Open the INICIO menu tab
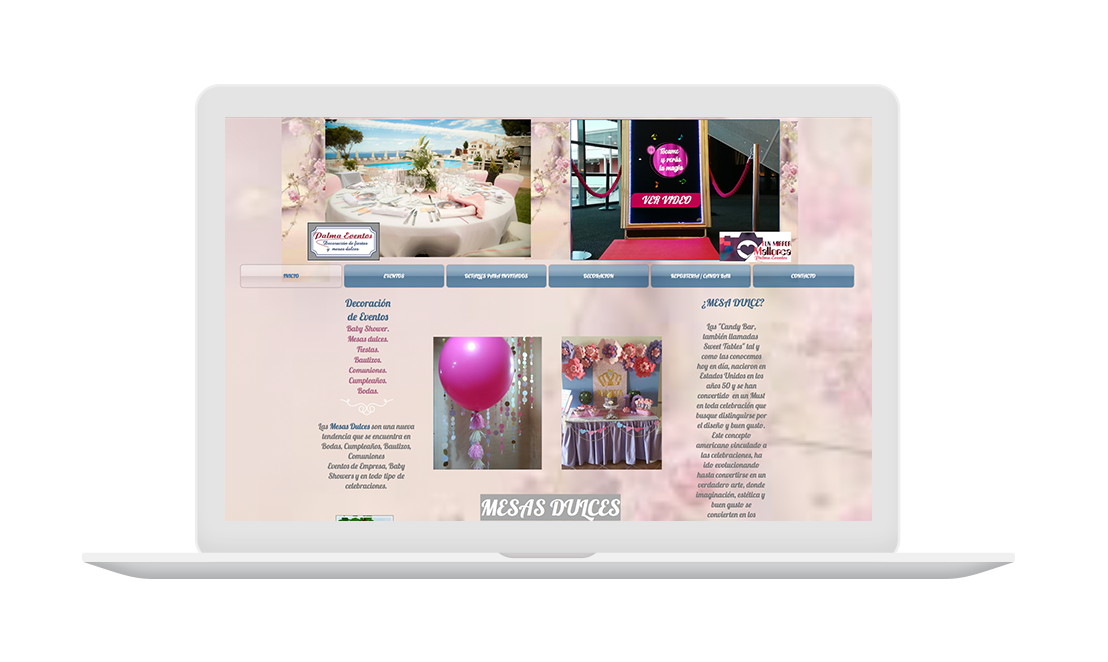The image size is (1108, 662). point(291,276)
